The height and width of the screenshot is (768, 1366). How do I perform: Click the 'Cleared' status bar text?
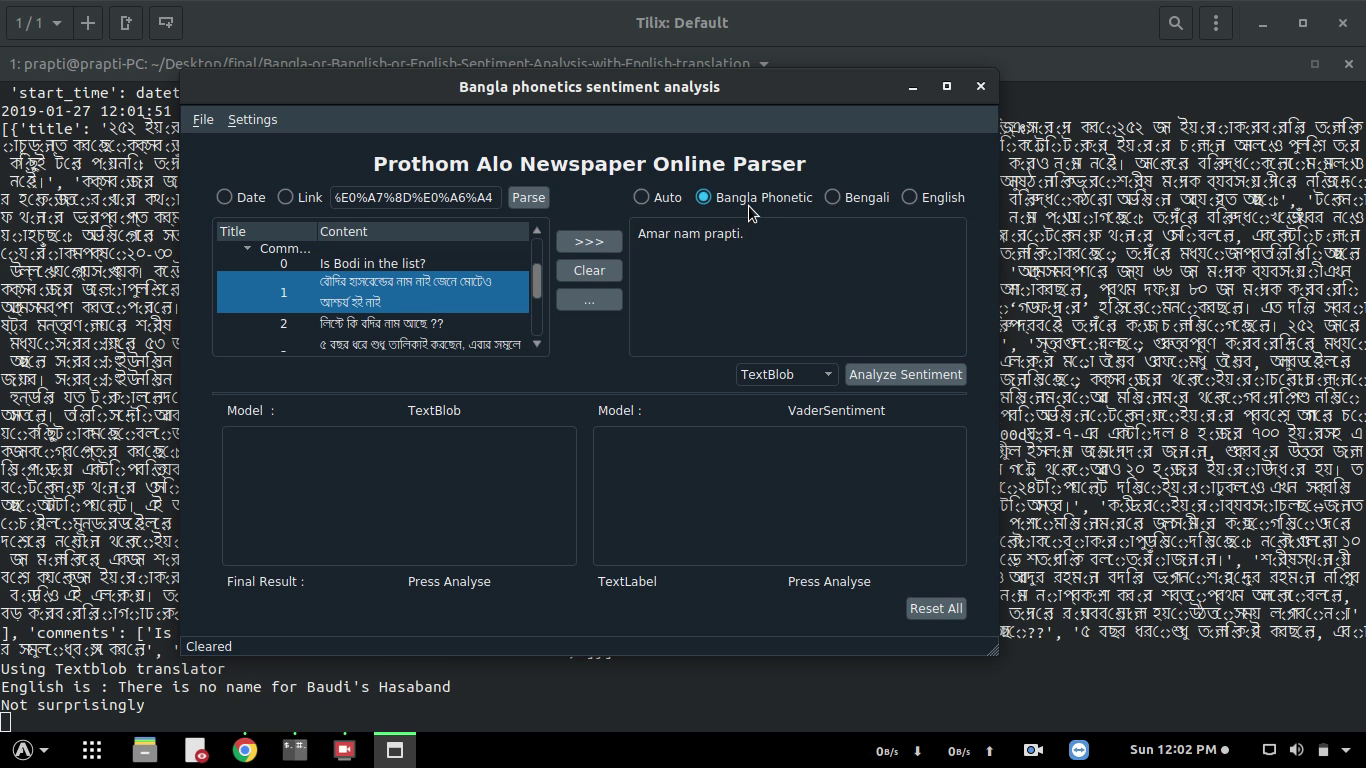(x=209, y=646)
